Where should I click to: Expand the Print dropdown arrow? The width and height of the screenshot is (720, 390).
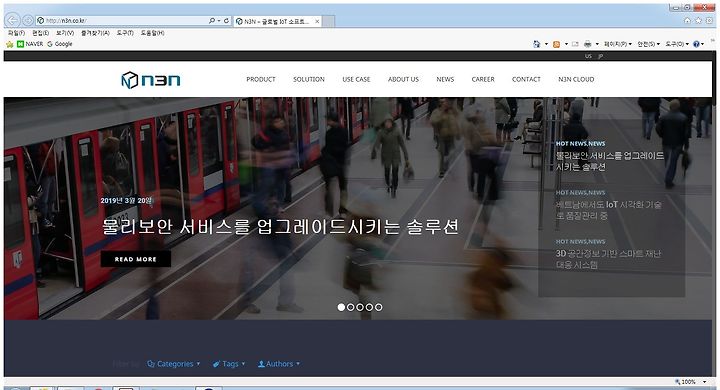coord(597,44)
